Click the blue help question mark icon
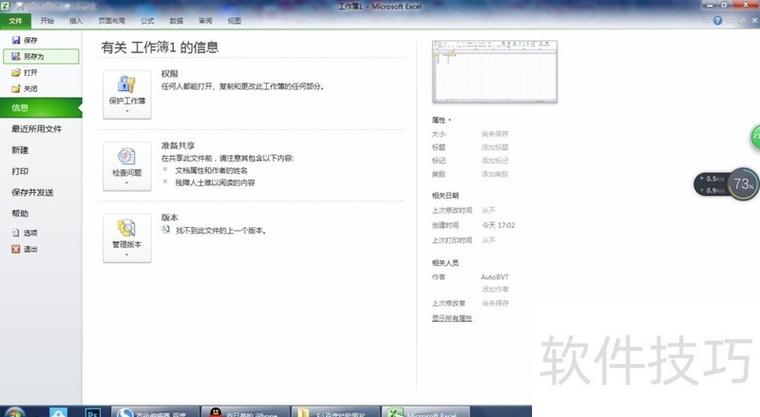Viewport: 760px width, 417px height. 717,20
